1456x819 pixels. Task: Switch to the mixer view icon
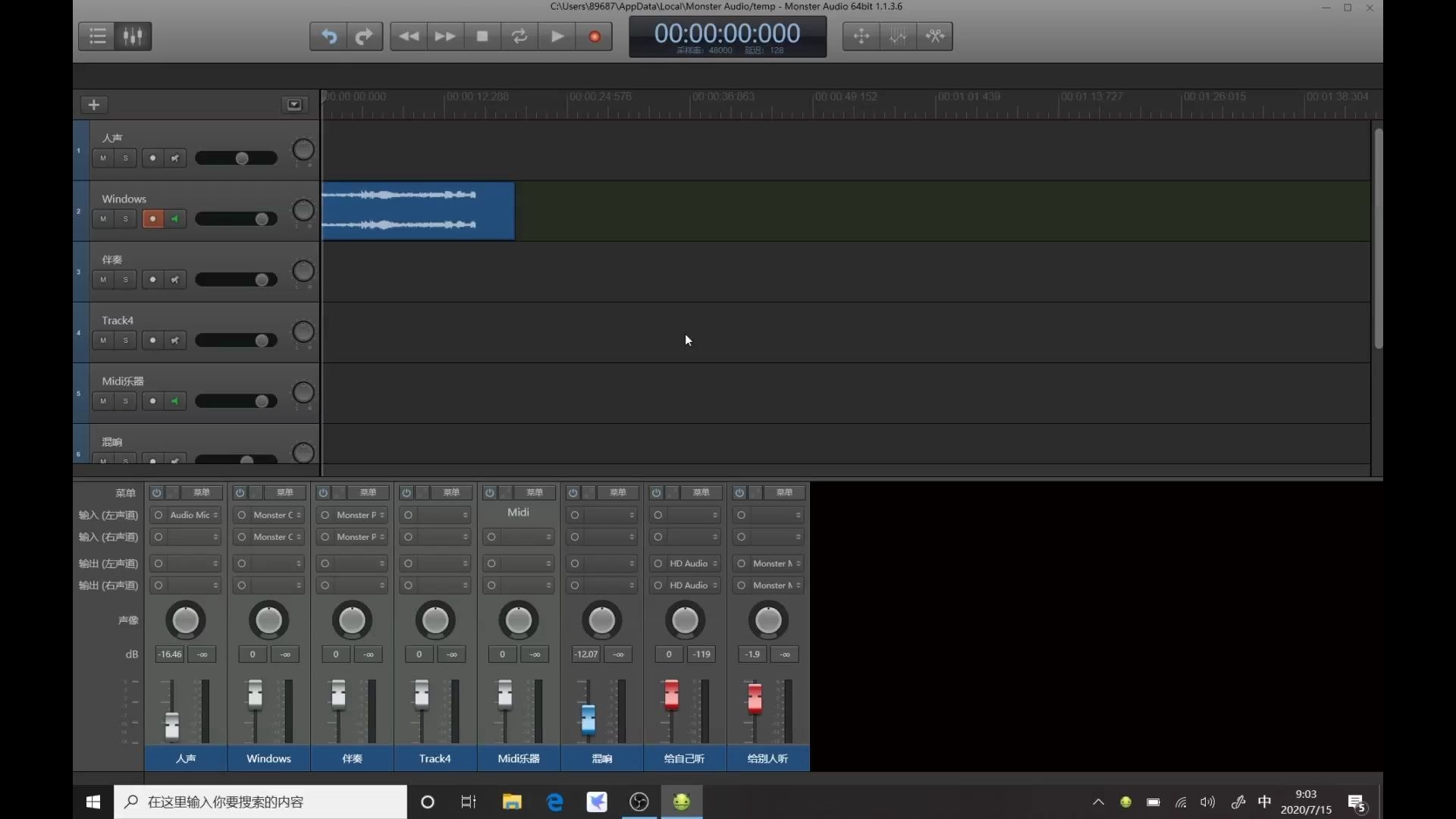[x=133, y=36]
